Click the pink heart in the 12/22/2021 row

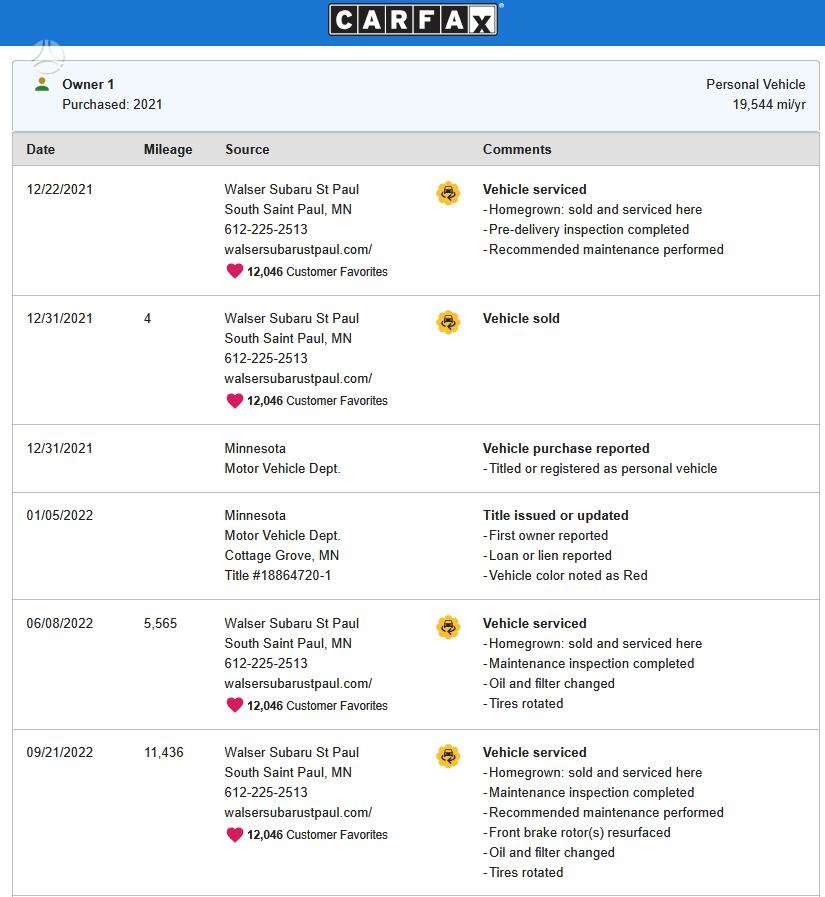point(235,271)
